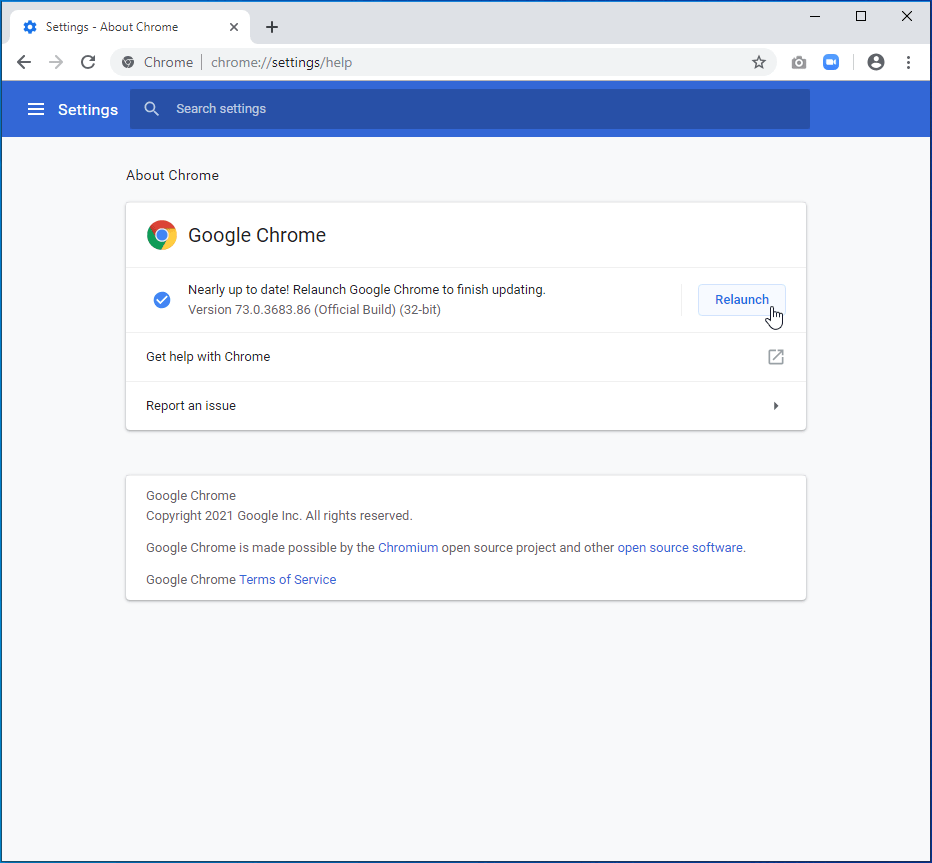Image resolution: width=932 pixels, height=863 pixels.
Task: Click the profile avatar icon
Action: [x=875, y=62]
